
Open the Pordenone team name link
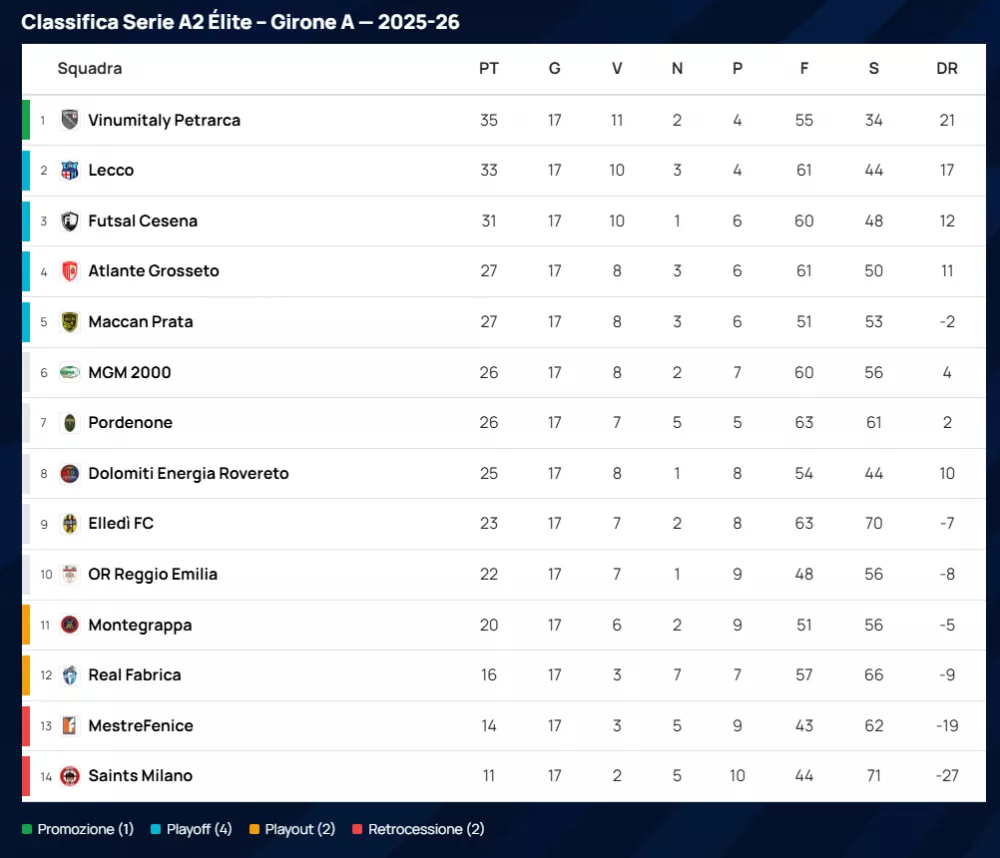[x=130, y=423]
